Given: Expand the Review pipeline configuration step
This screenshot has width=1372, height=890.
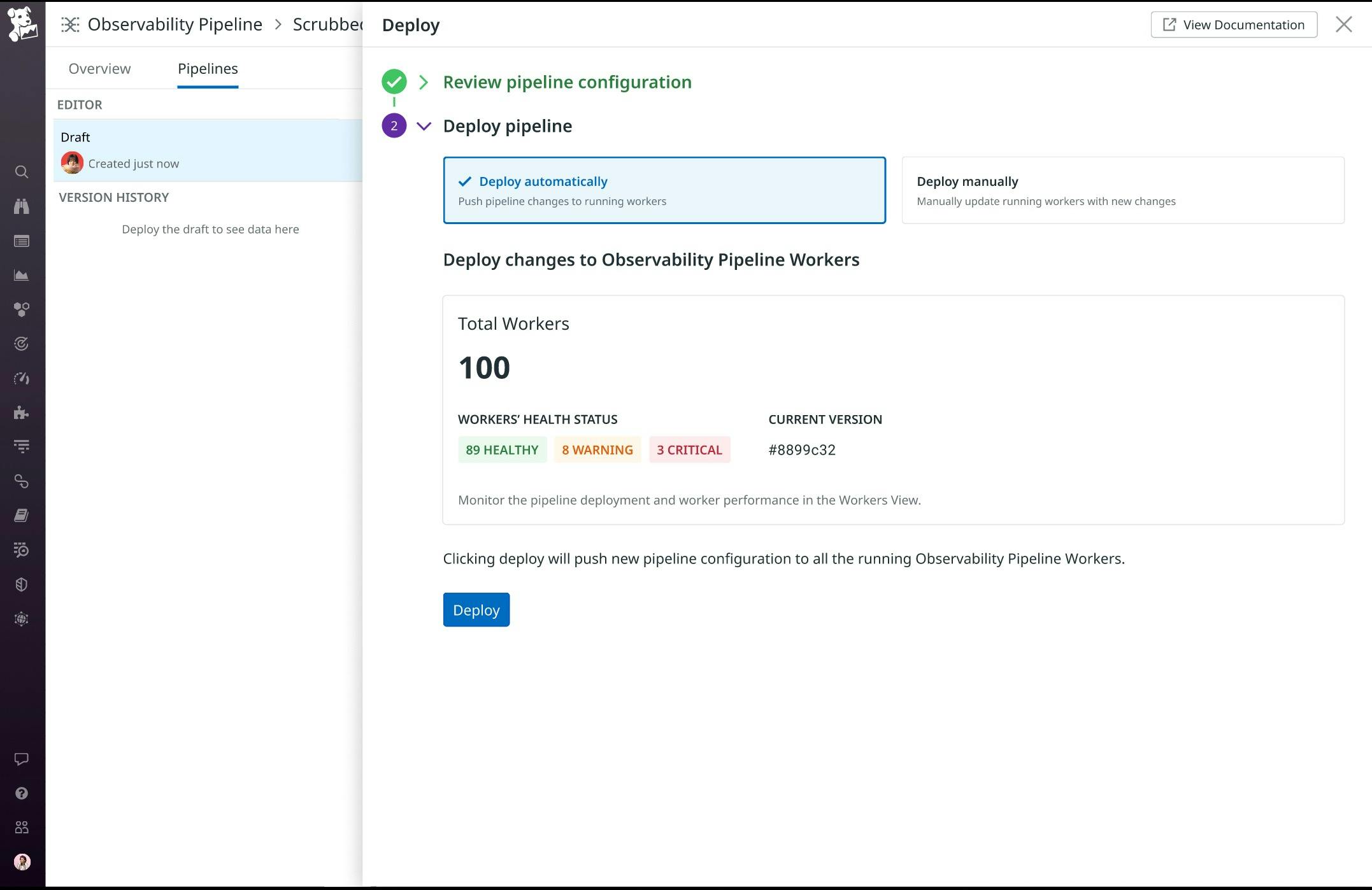Looking at the screenshot, I should 423,82.
